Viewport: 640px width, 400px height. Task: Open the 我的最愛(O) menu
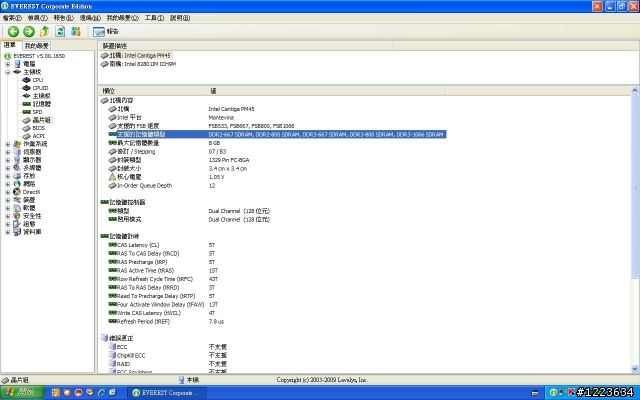click(122, 18)
